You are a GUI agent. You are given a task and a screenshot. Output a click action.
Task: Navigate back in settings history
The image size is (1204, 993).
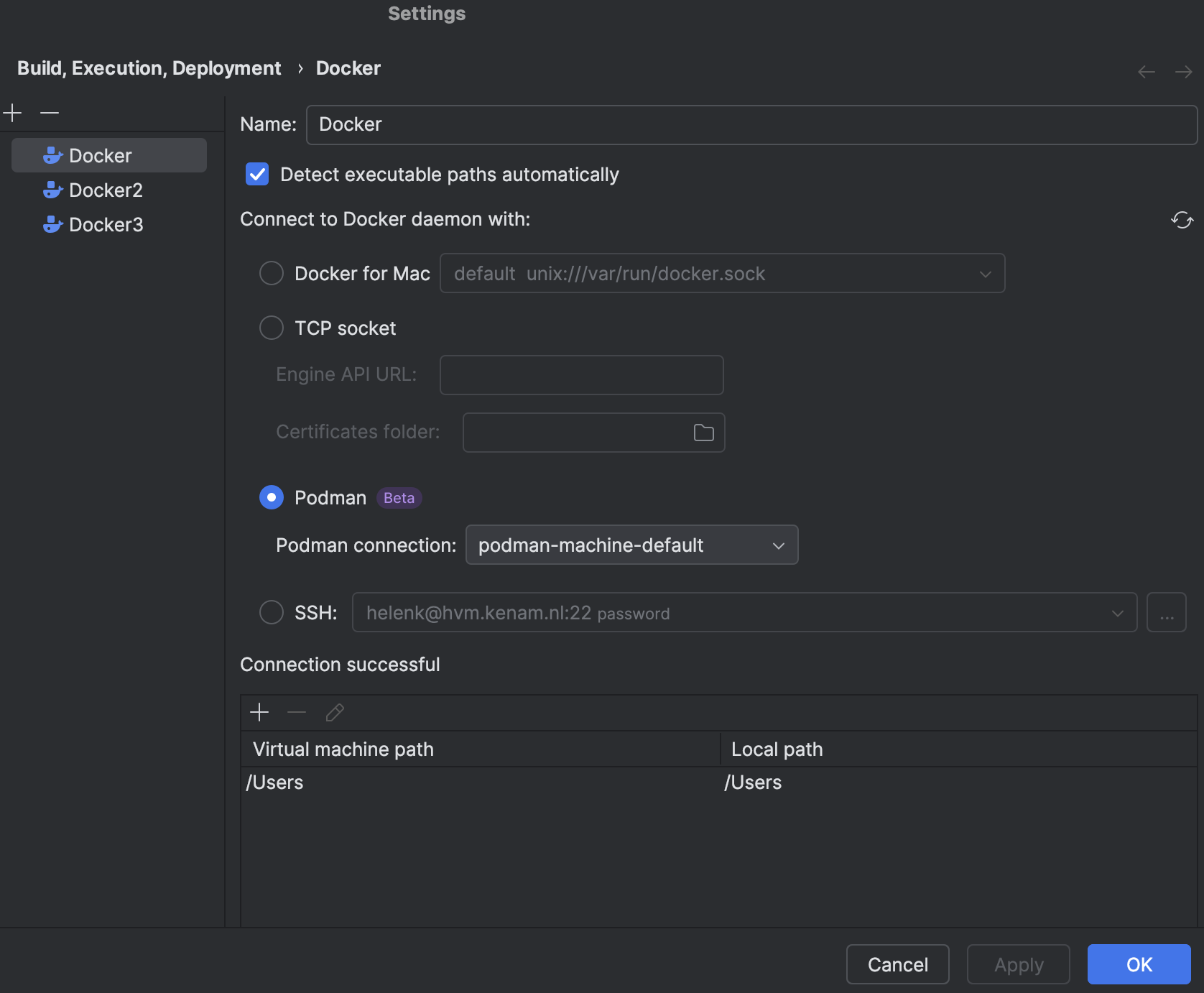click(1145, 71)
